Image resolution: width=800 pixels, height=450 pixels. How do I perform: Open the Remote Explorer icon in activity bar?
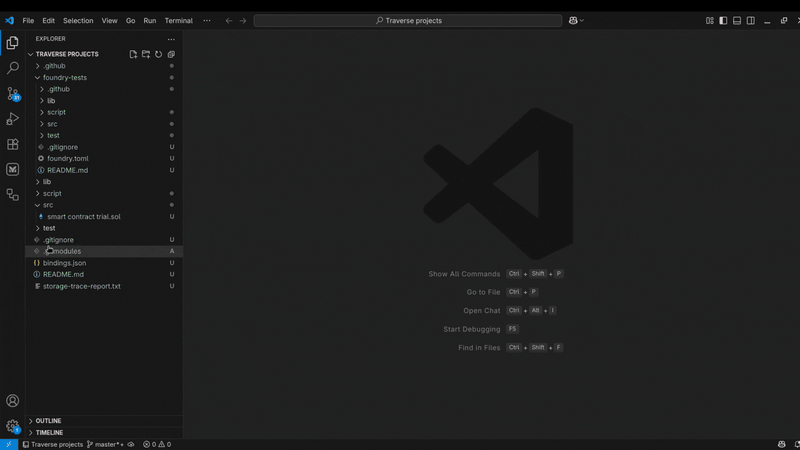(x=12, y=194)
